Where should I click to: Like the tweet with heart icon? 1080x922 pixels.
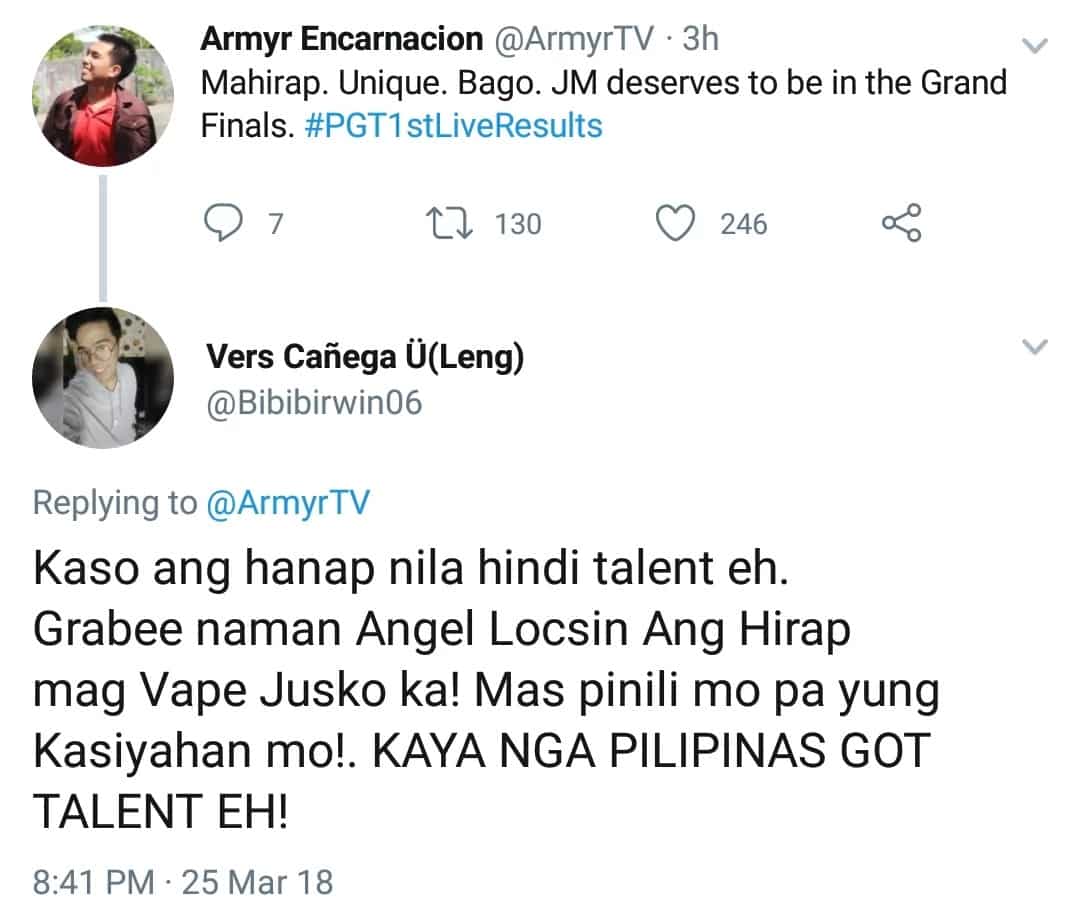675,223
